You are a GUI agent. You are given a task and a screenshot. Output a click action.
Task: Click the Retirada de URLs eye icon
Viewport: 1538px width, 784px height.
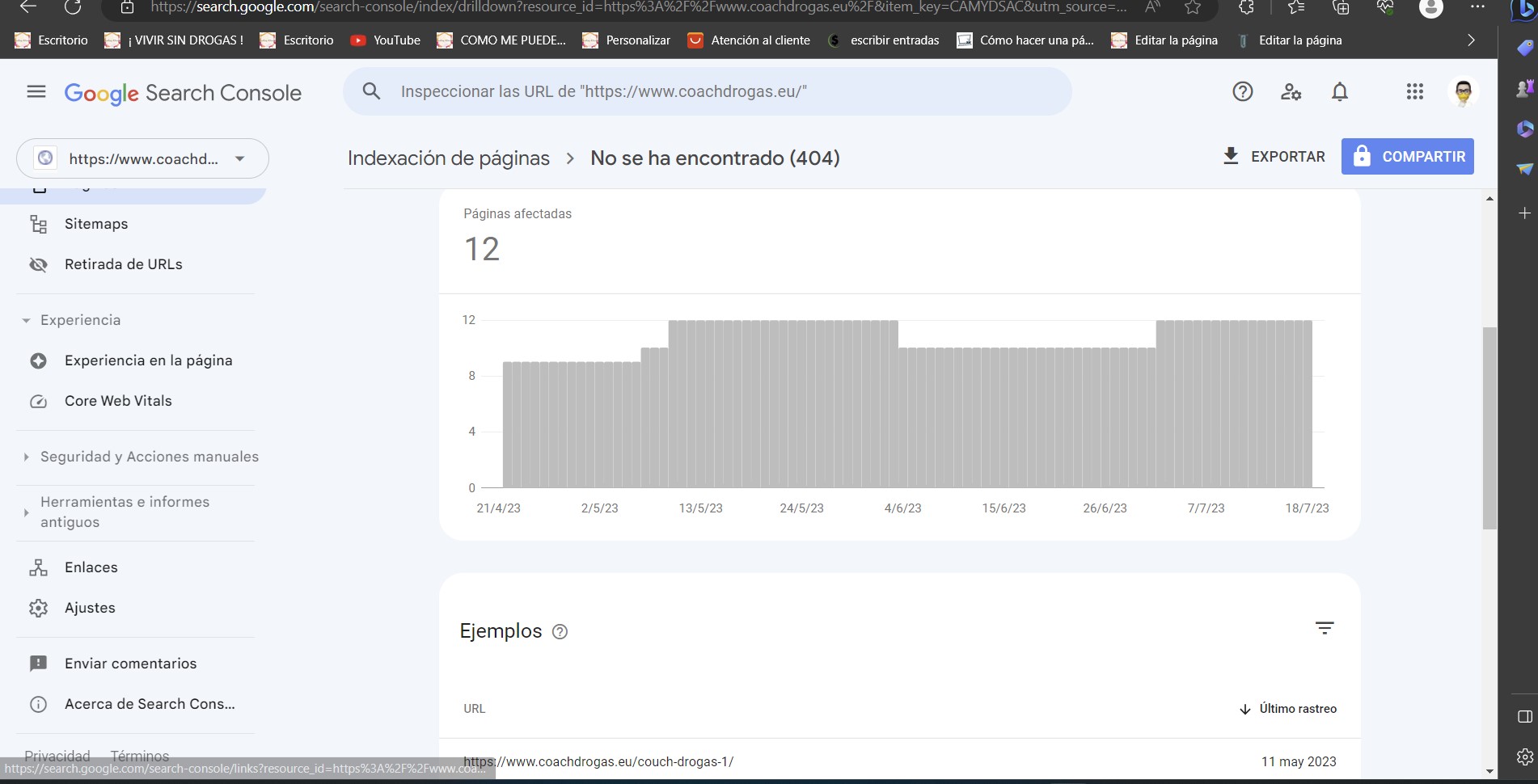[x=38, y=264]
